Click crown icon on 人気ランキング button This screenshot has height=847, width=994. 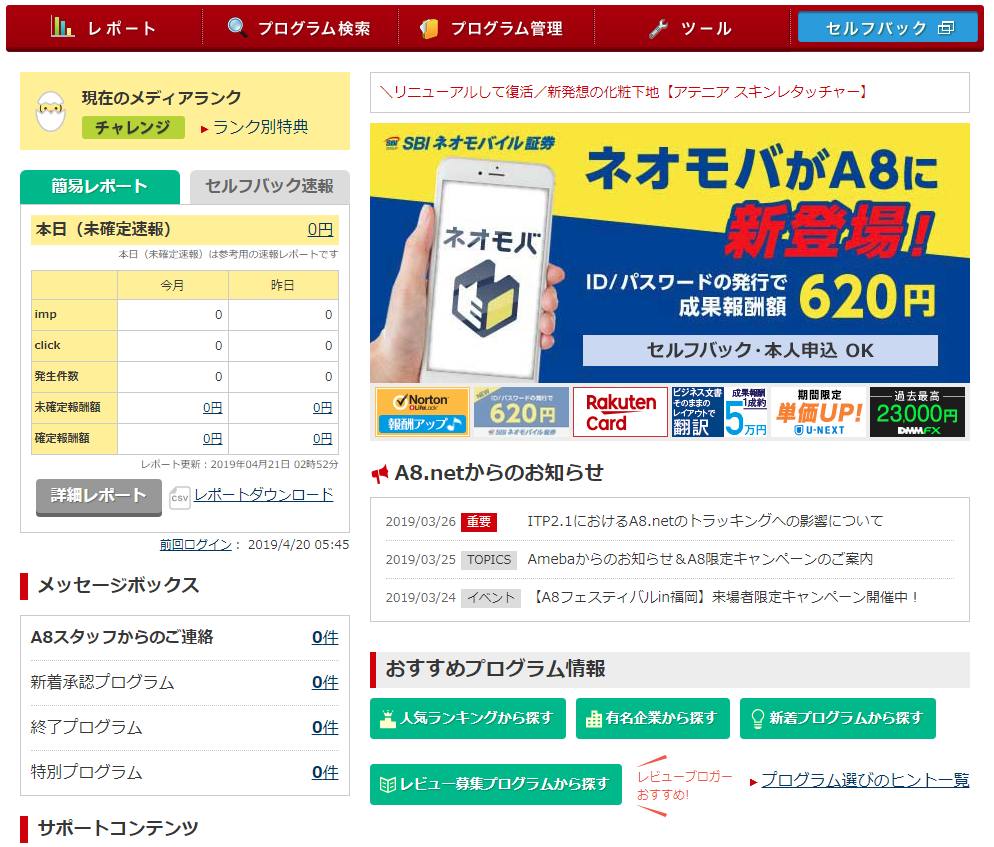pos(387,719)
